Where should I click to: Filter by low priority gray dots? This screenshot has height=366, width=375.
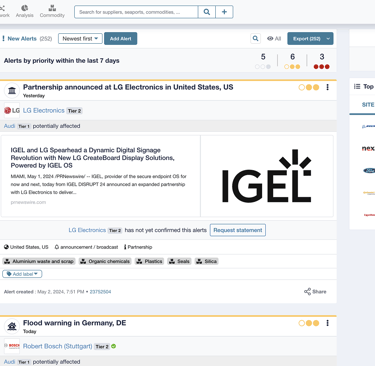pyautogui.click(x=263, y=67)
